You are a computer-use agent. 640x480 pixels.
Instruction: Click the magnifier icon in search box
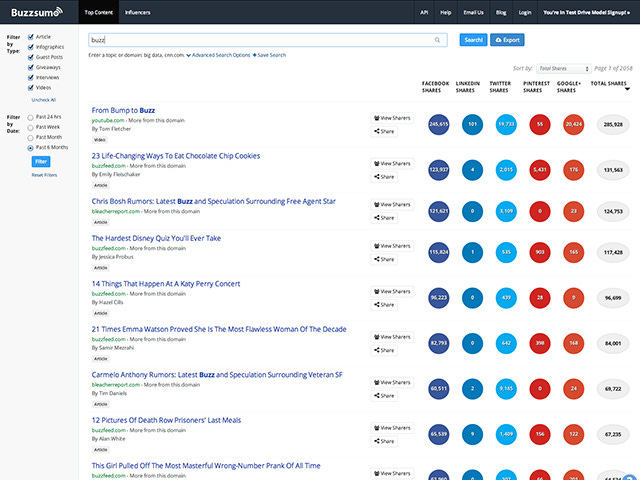(x=437, y=40)
